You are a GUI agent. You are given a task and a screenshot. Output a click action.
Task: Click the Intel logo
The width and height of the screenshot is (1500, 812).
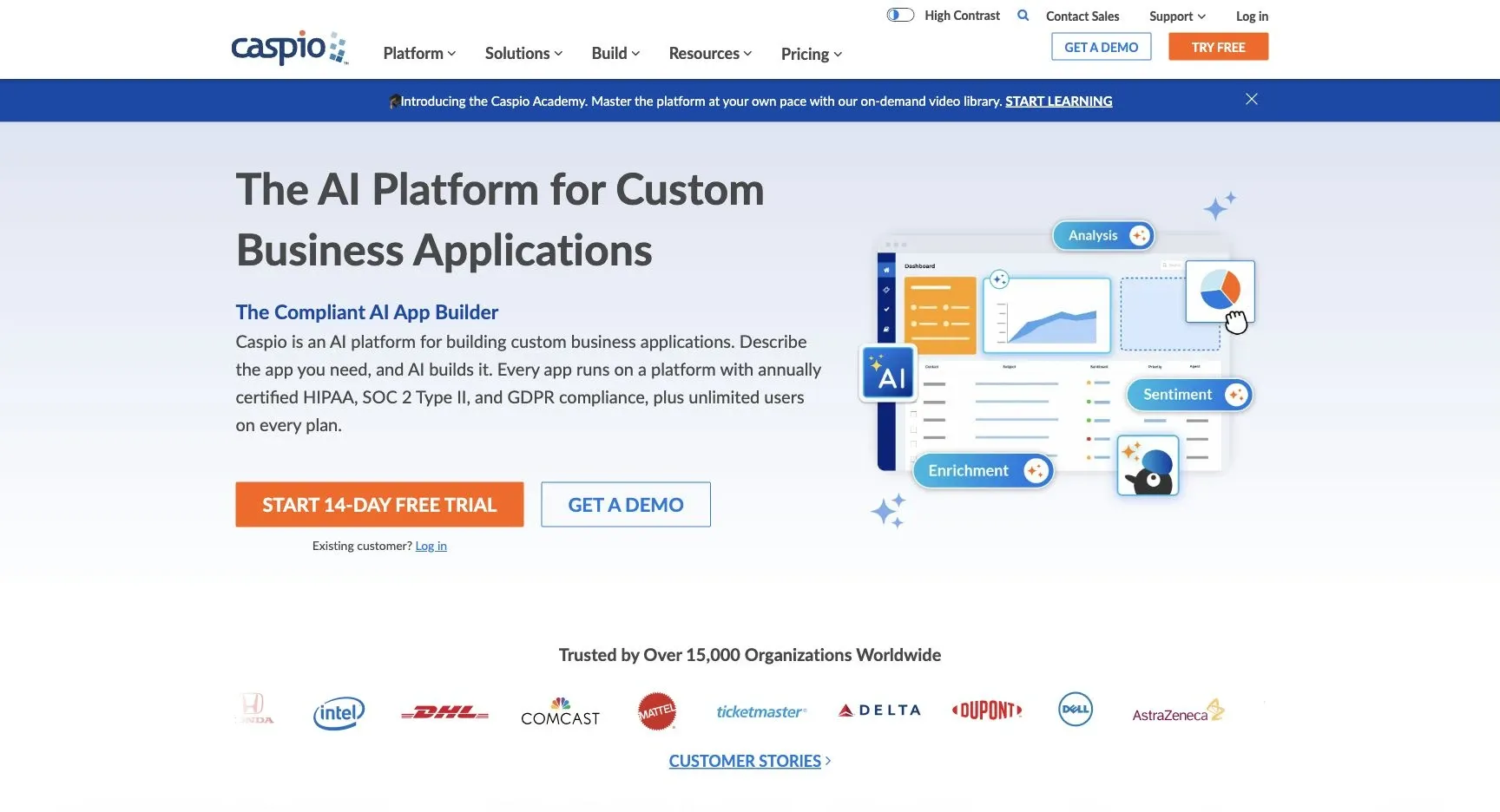[x=339, y=713]
